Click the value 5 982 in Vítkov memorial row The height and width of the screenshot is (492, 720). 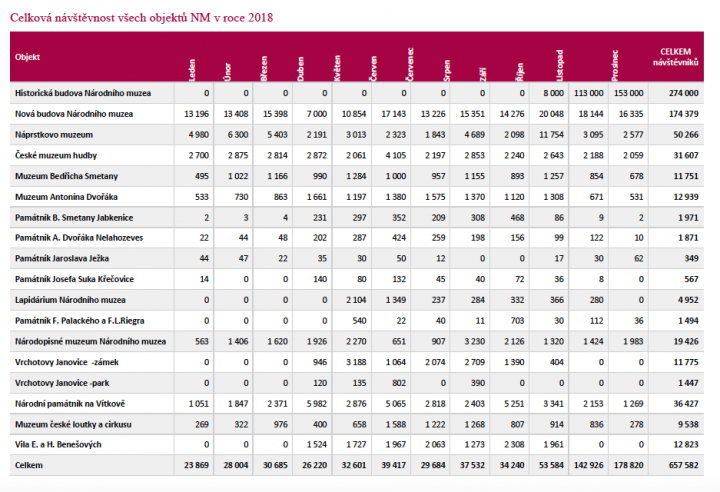[x=316, y=403]
